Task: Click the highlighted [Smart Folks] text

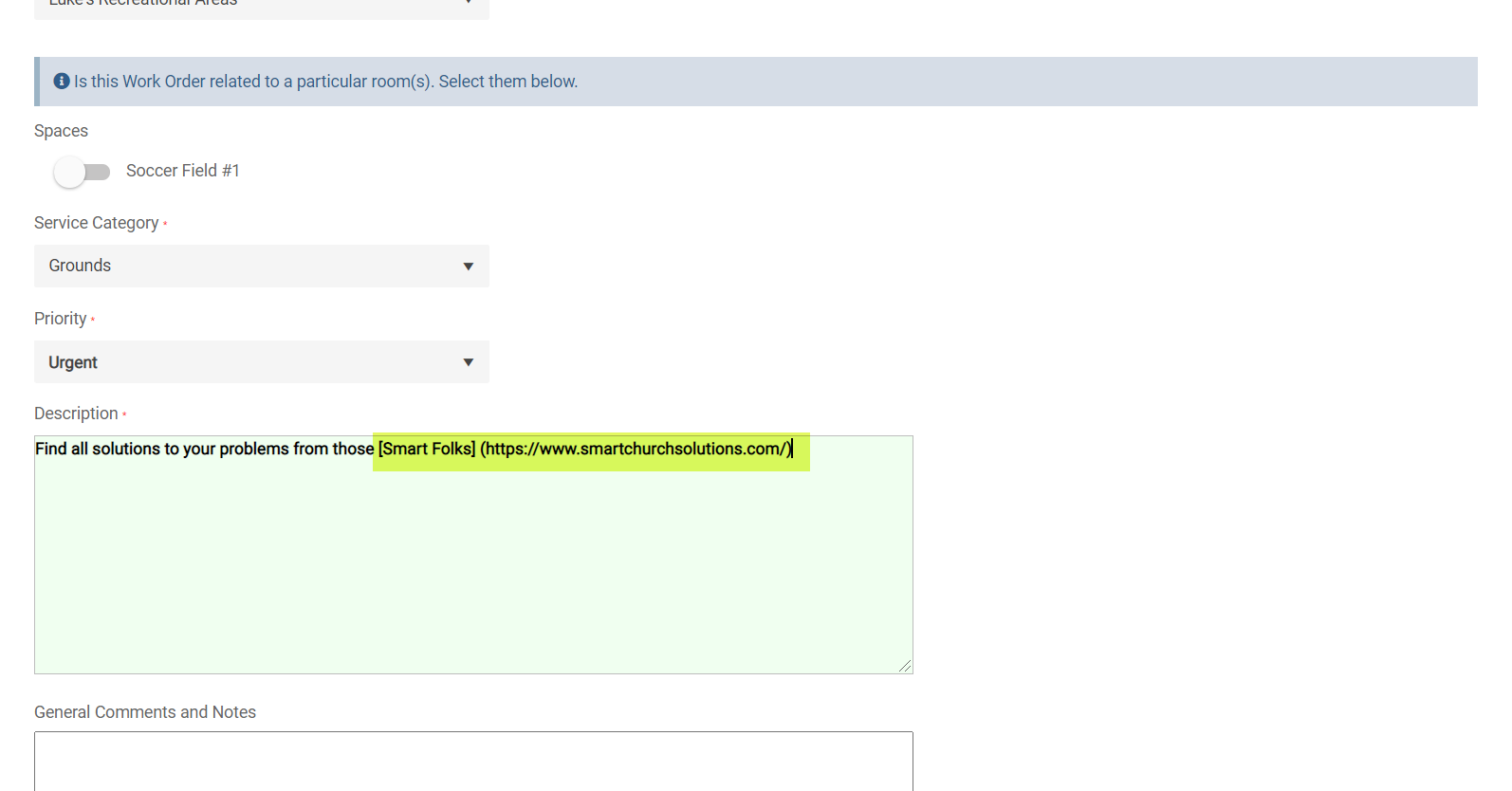Action: tap(427, 449)
